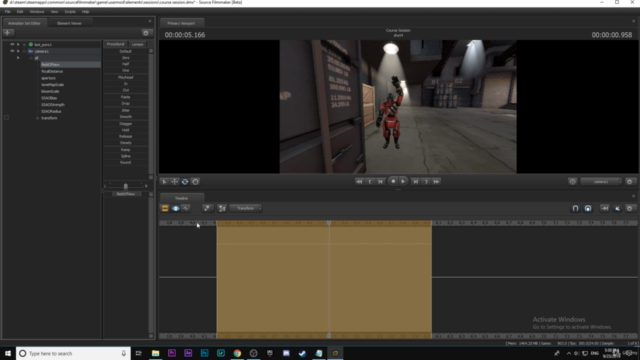Toggle visibility eye for camera1
Image resolution: width=640 pixels, height=360 pixels.
(x=12, y=51)
